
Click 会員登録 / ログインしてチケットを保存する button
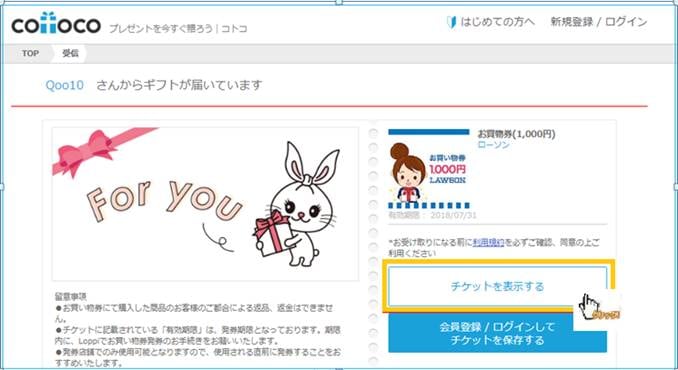coord(497,333)
